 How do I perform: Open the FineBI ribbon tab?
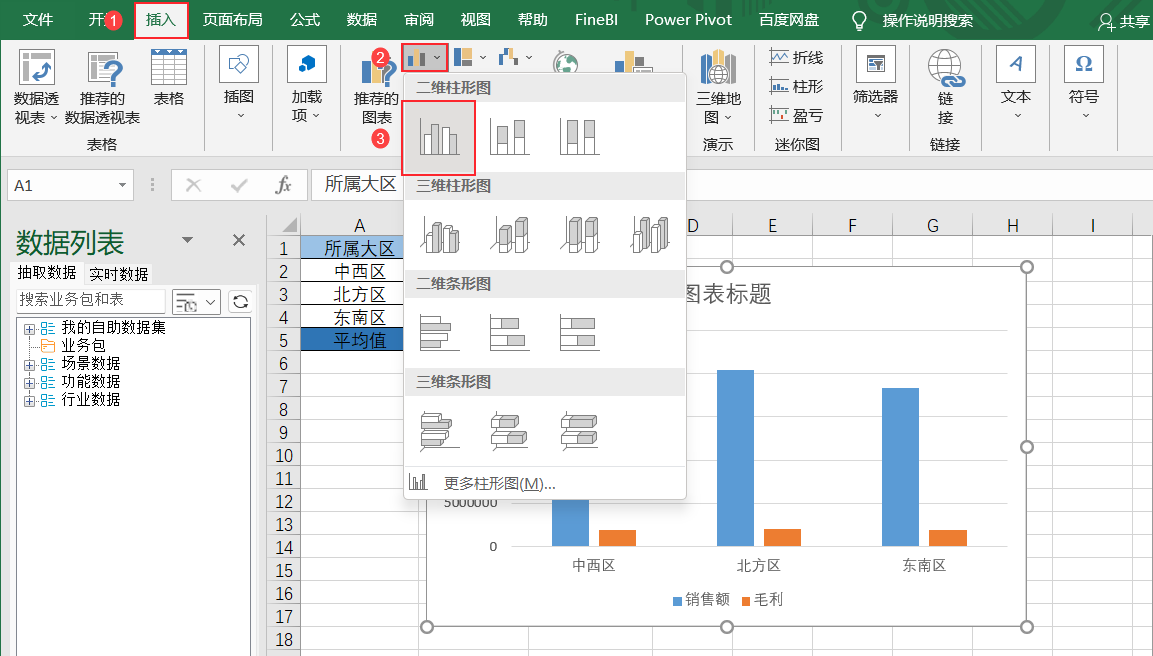coord(596,20)
